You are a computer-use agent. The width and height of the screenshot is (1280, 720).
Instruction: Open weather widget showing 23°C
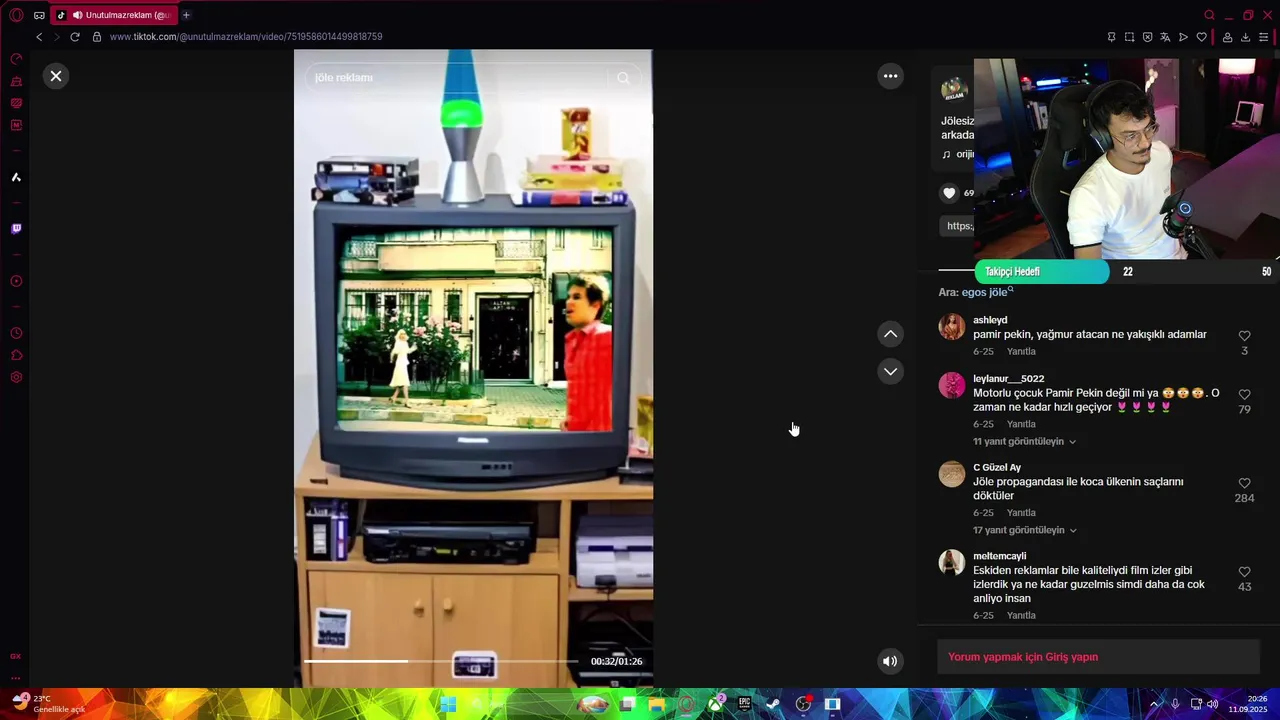(x=48, y=704)
